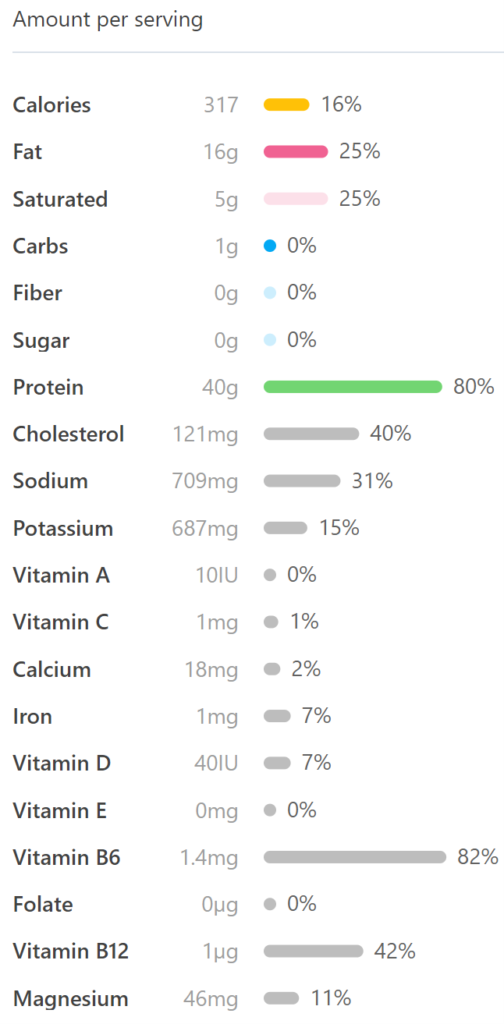Image resolution: width=504 pixels, height=1024 pixels.
Task: Click the Vitamin E gray dot
Action: tap(270, 810)
